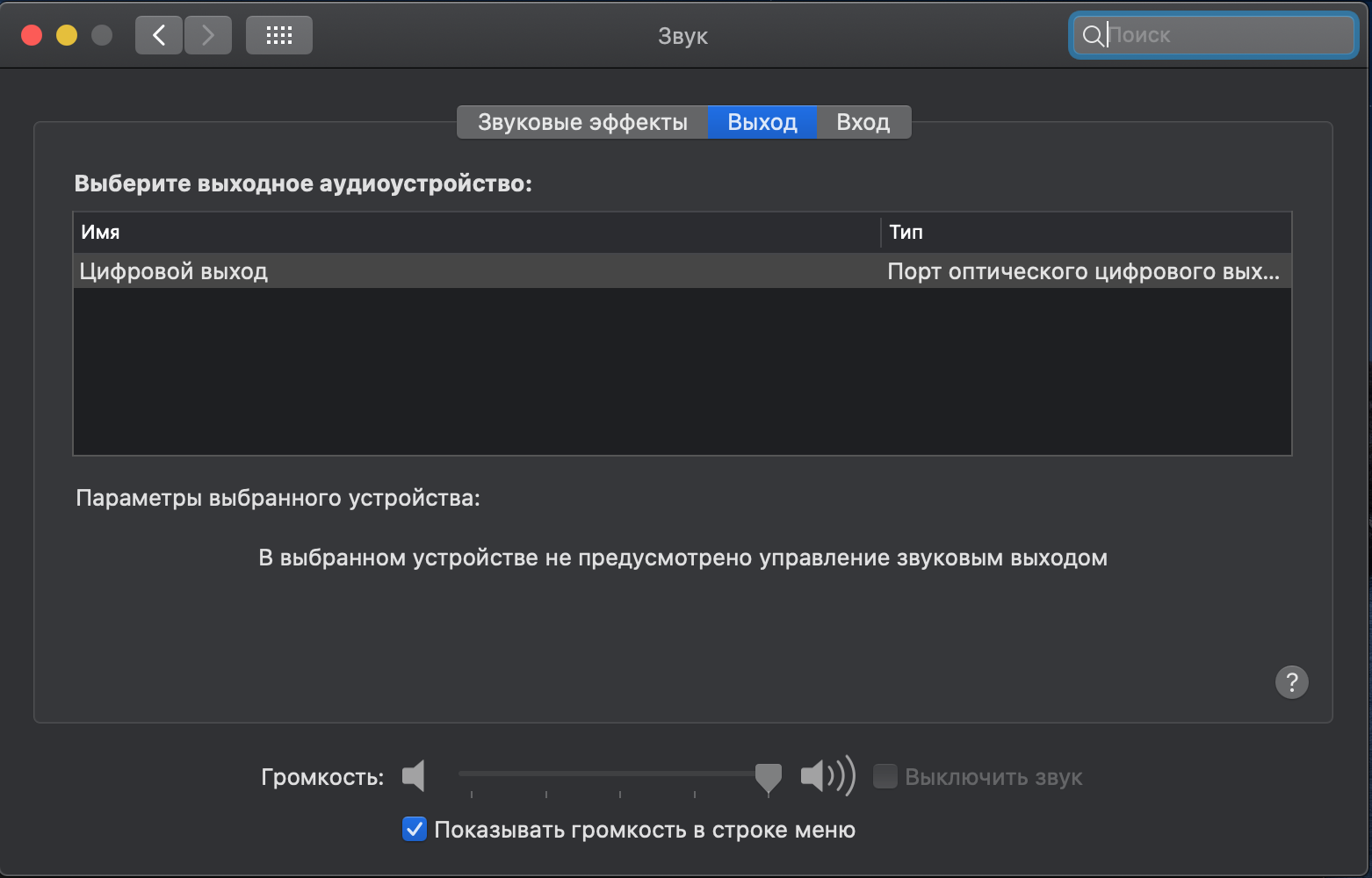This screenshot has height=878, width=1372.
Task: Toggle the Выключить звук checkbox
Action: [885, 776]
